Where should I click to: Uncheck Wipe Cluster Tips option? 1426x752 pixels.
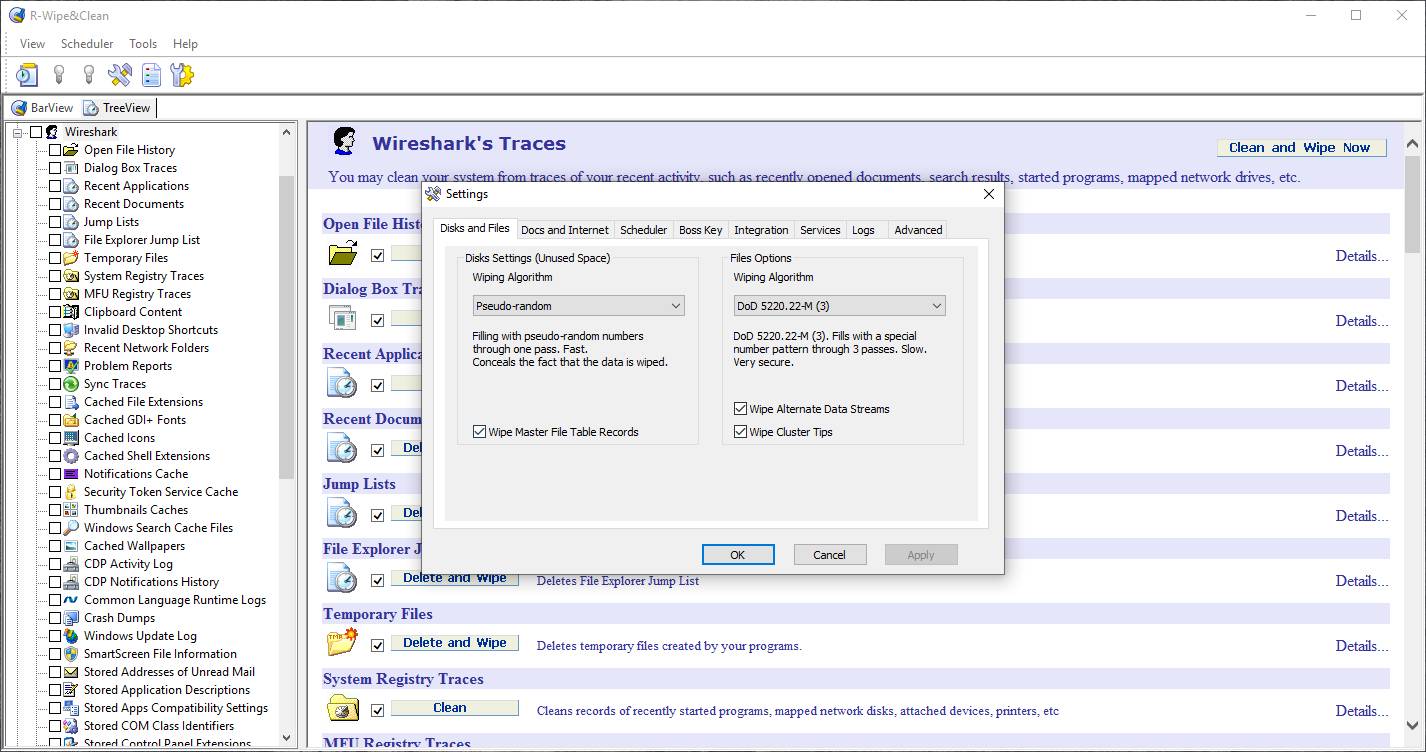[740, 432]
